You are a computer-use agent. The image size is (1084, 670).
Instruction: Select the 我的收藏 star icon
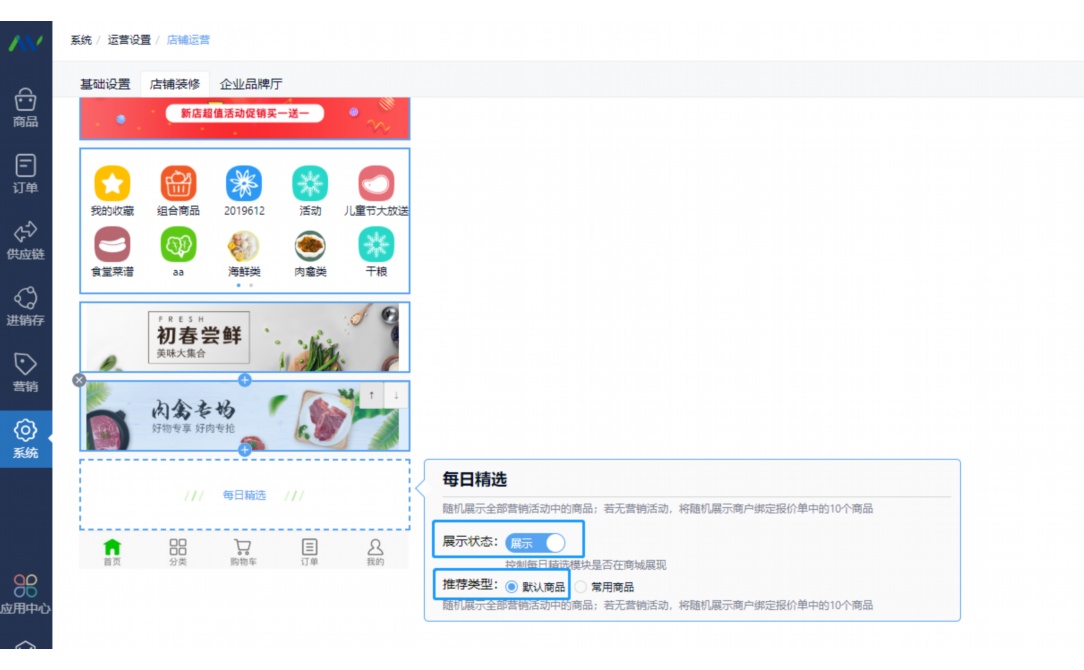[112, 183]
